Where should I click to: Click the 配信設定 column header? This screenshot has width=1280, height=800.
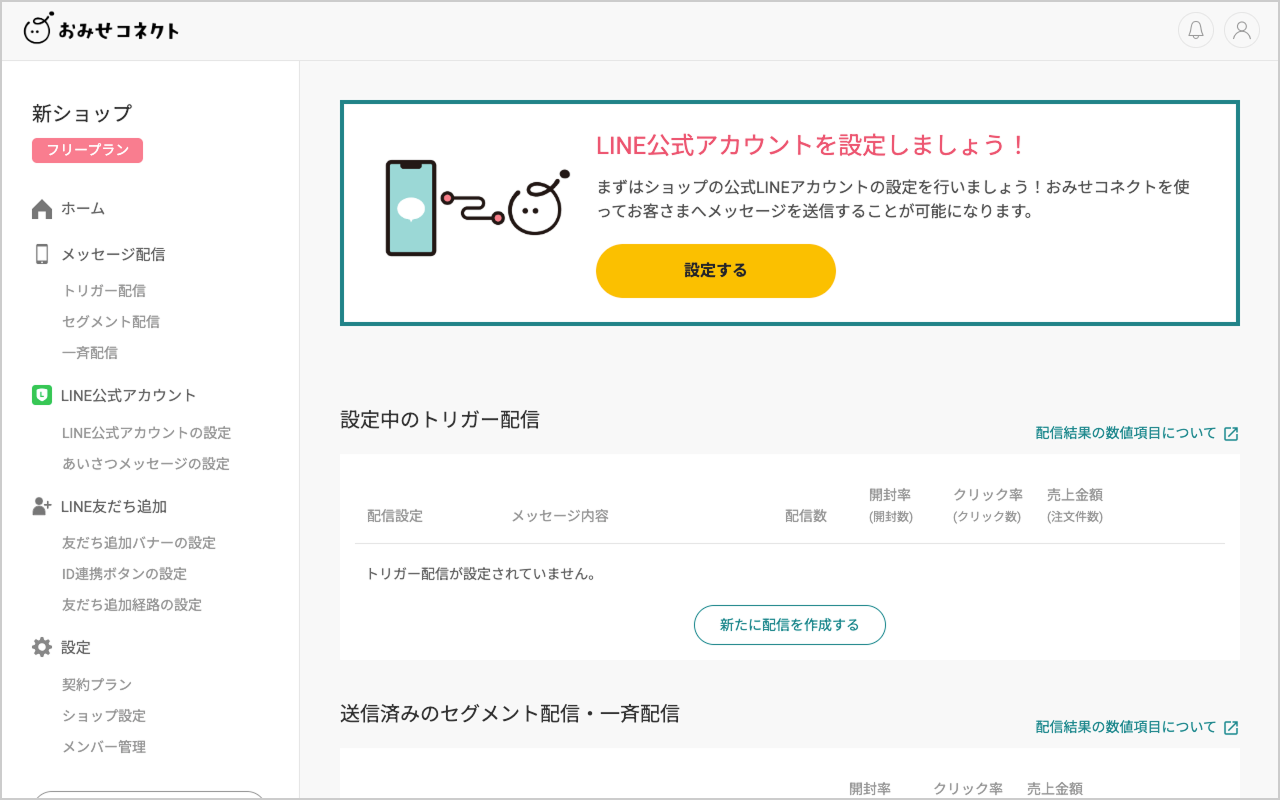395,516
